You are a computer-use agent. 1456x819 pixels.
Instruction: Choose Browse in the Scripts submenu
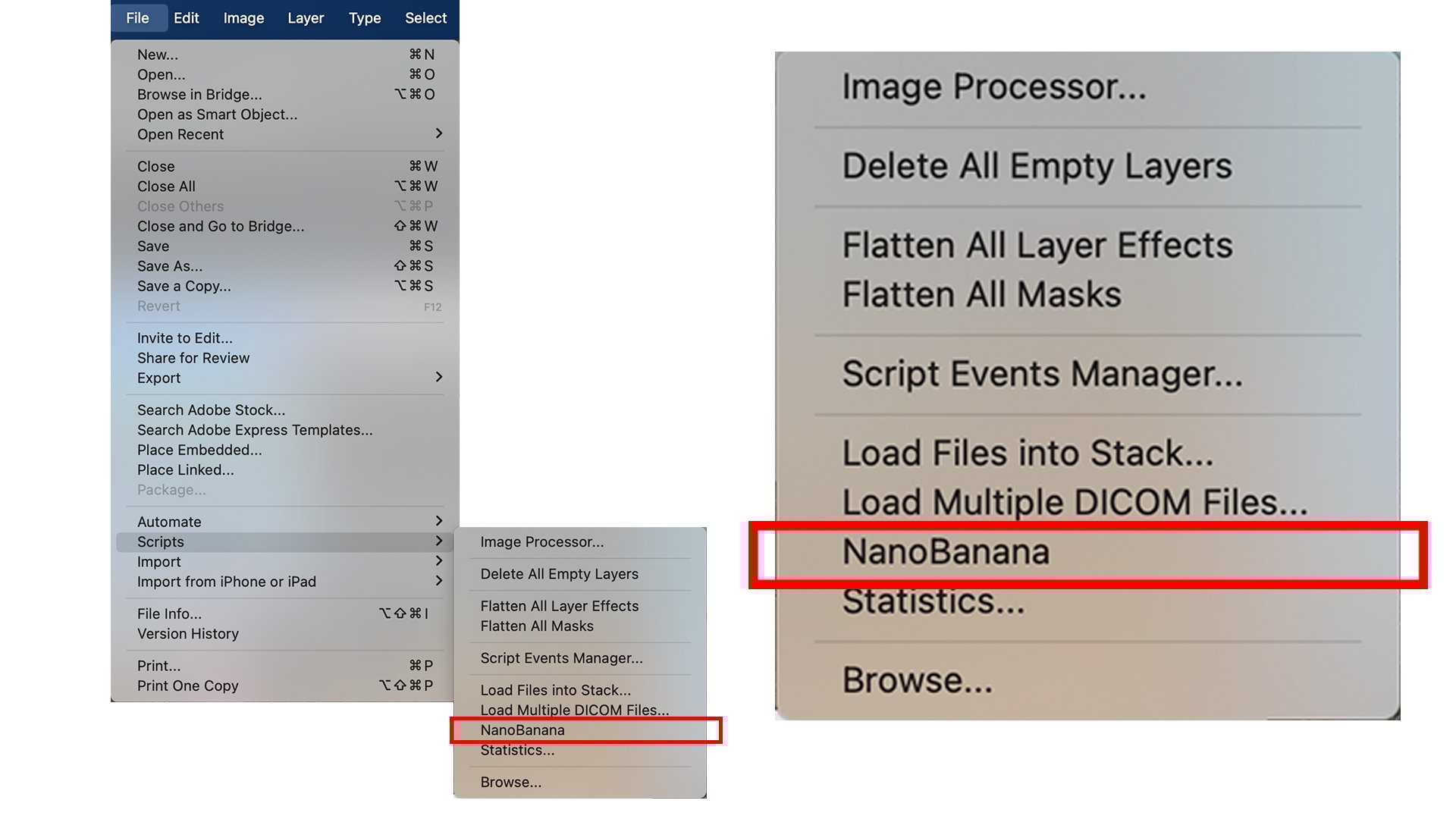510,782
